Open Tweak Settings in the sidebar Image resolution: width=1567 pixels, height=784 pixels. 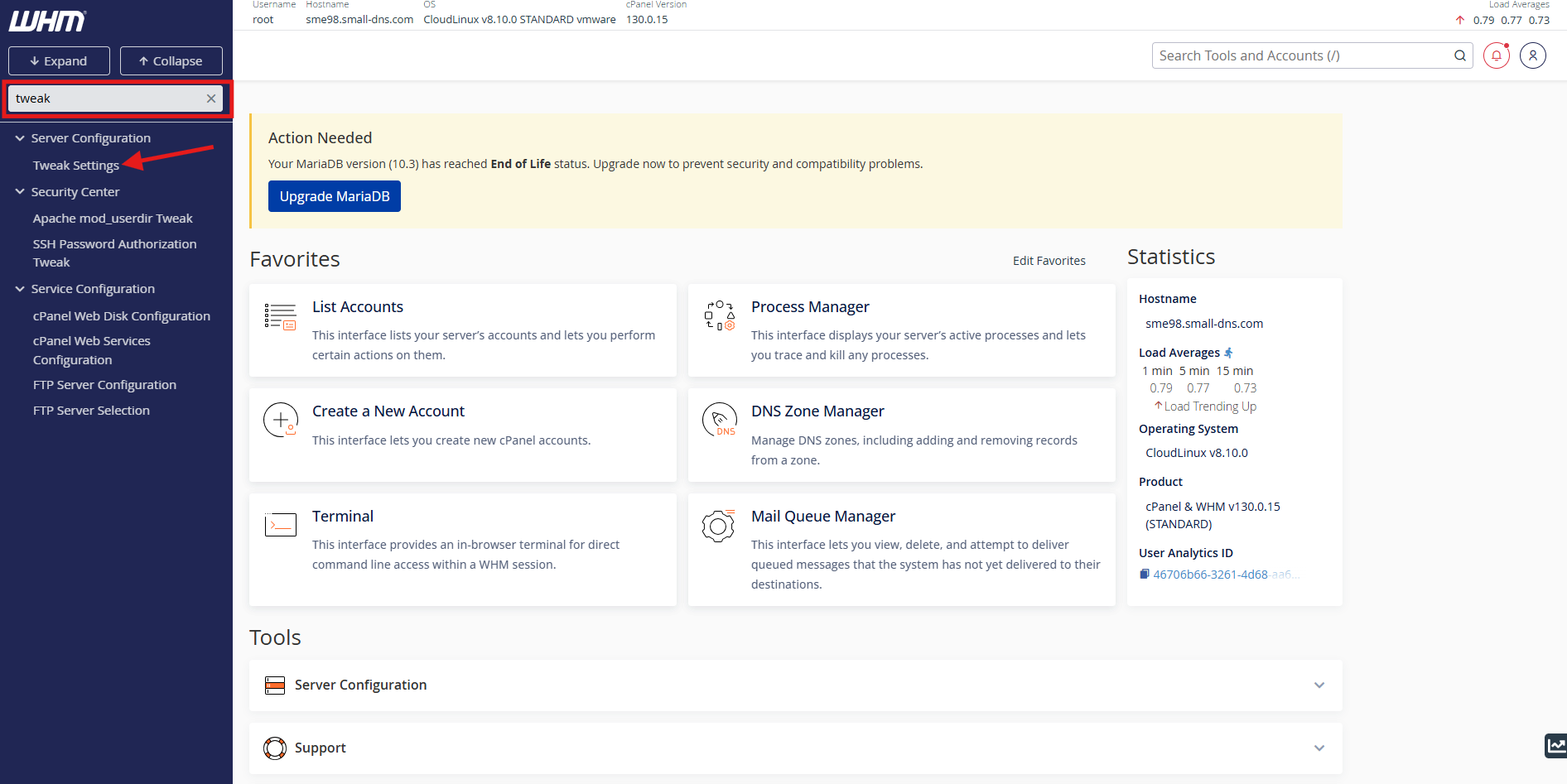pyautogui.click(x=76, y=166)
